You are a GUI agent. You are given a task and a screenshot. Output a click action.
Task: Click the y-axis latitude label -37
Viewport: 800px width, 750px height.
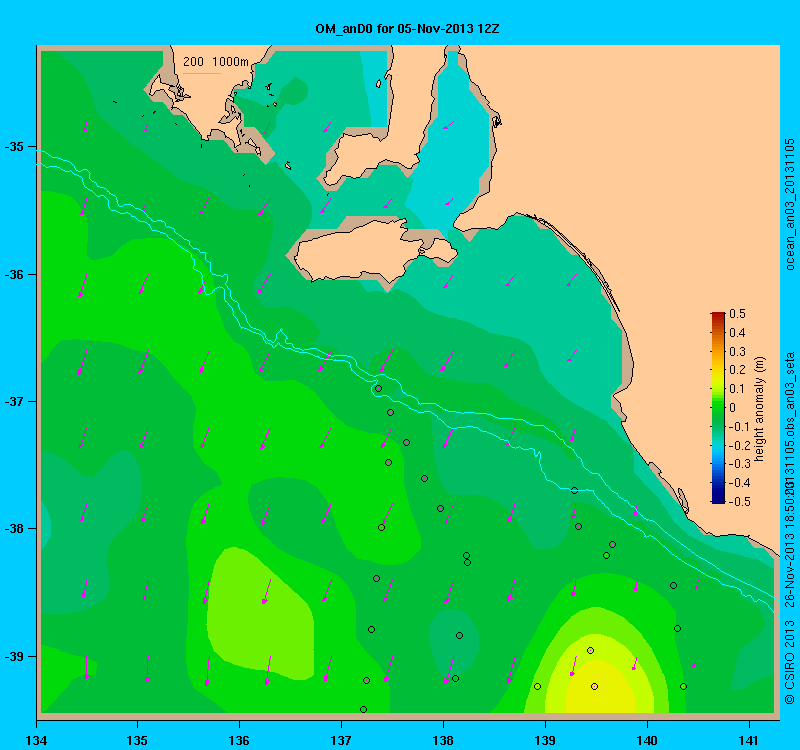(x=14, y=402)
